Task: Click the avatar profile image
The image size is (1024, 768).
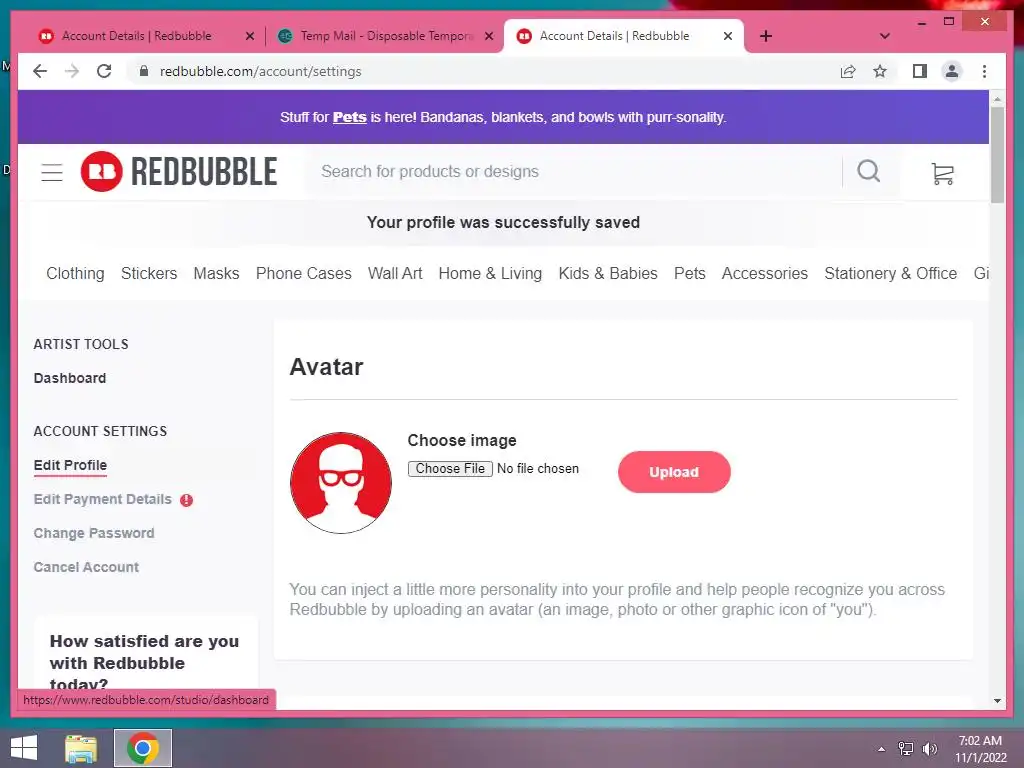Action: point(340,483)
